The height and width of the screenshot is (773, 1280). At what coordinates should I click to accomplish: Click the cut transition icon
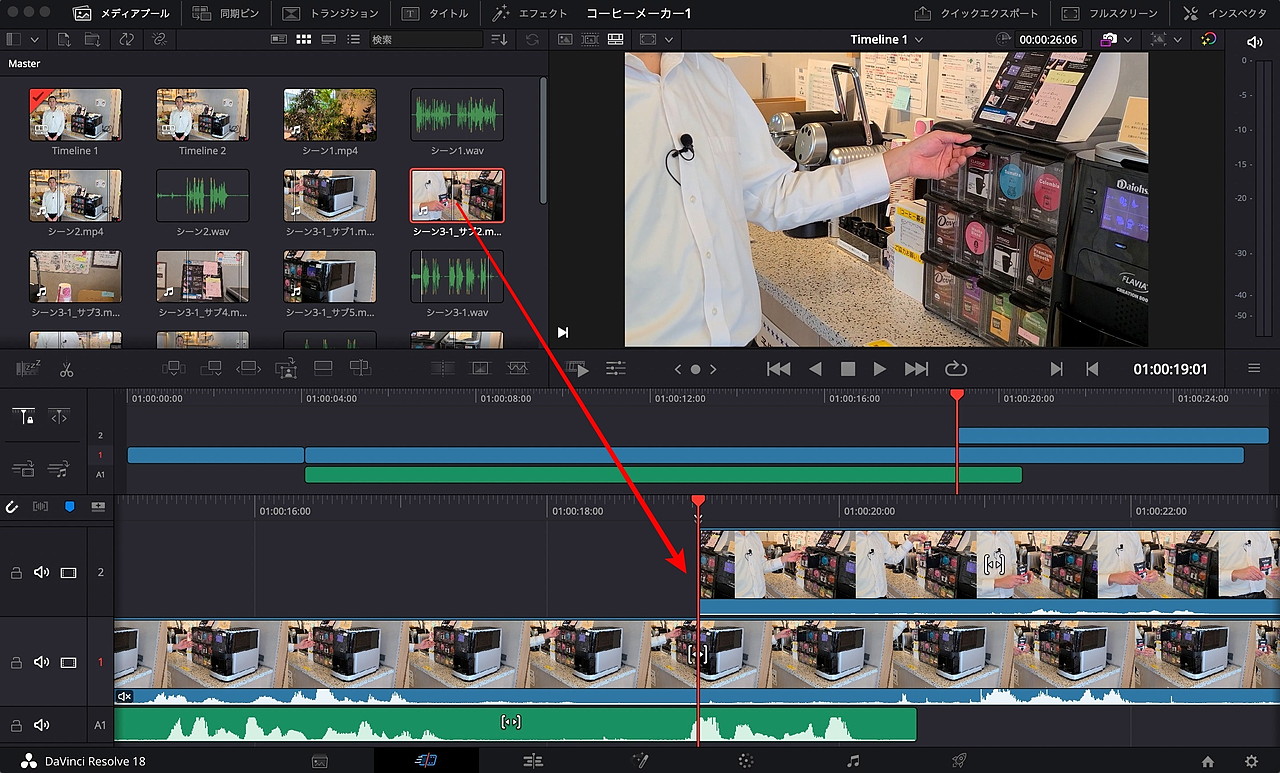tap(442, 369)
